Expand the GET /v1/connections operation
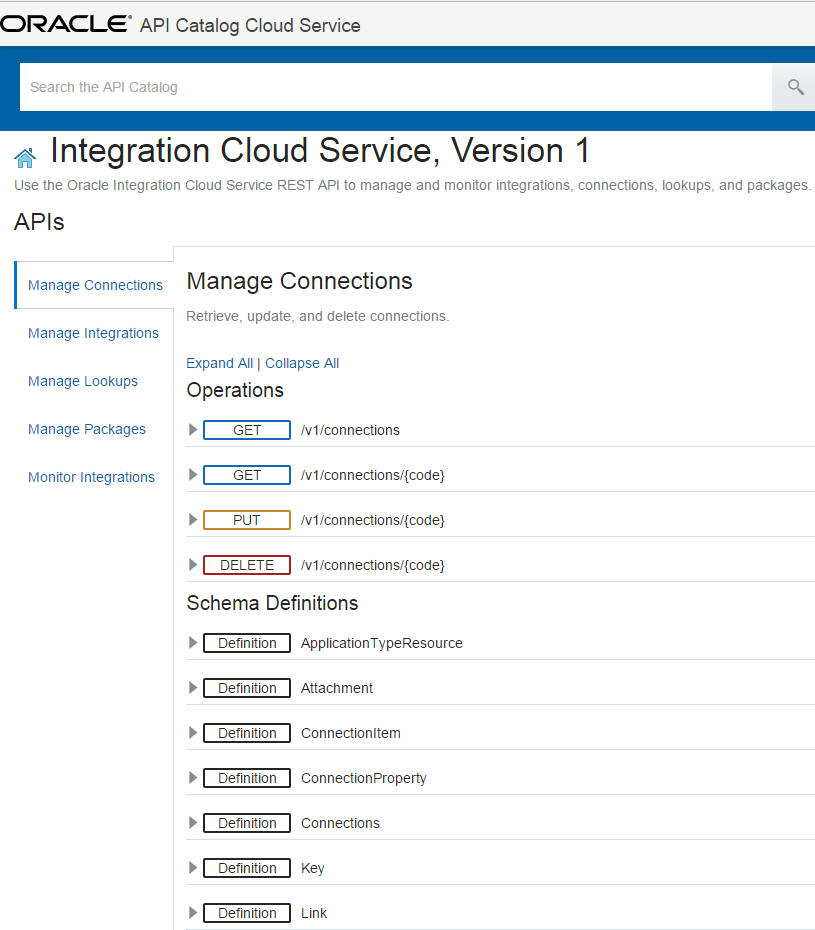The image size is (815, 930). (x=192, y=429)
